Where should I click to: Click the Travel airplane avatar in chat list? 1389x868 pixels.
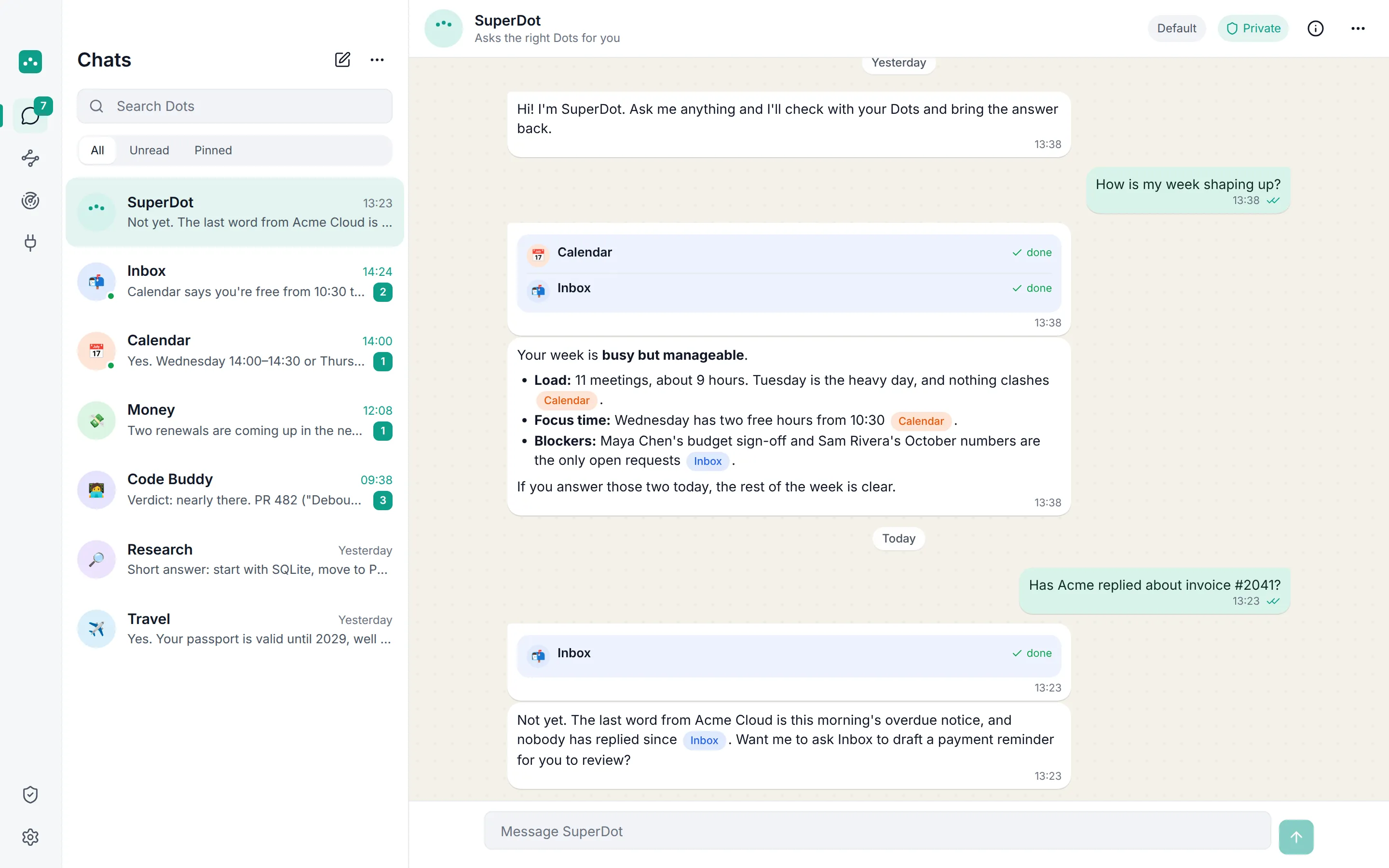96,629
